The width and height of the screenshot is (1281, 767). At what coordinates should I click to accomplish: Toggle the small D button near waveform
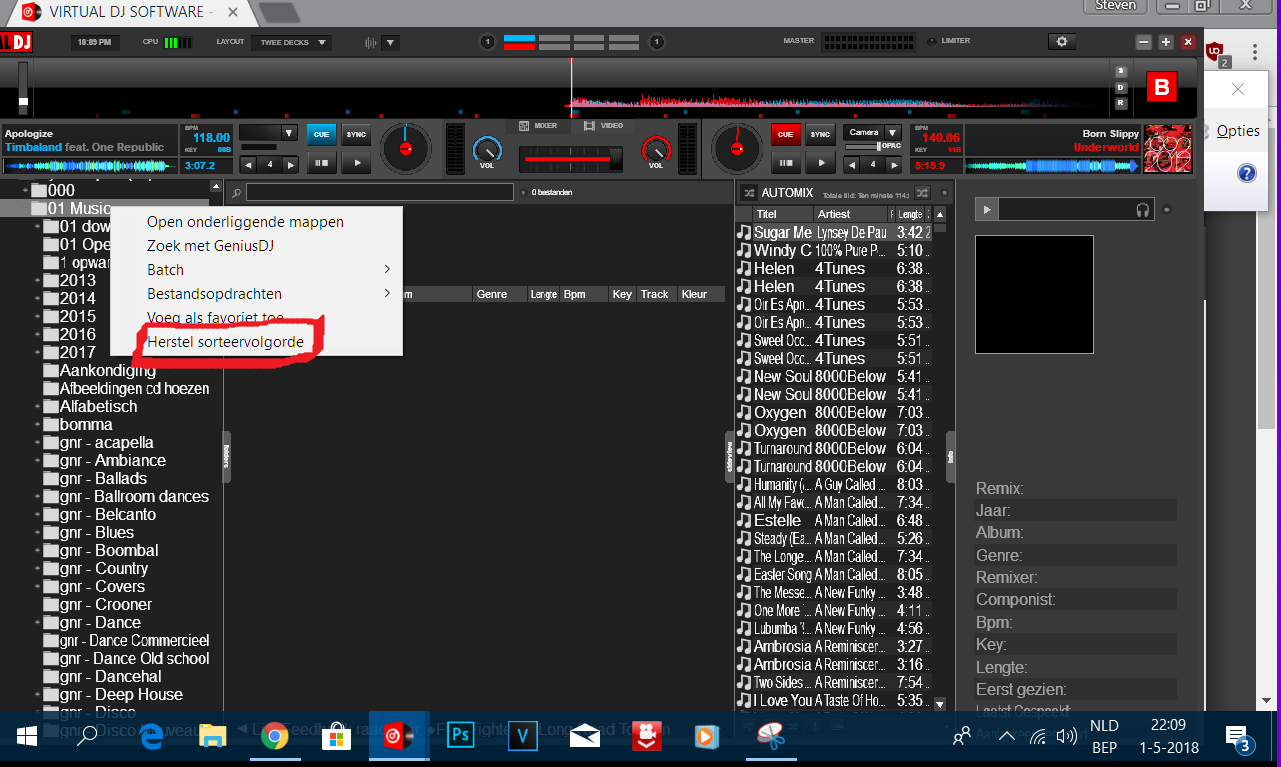(1121, 87)
